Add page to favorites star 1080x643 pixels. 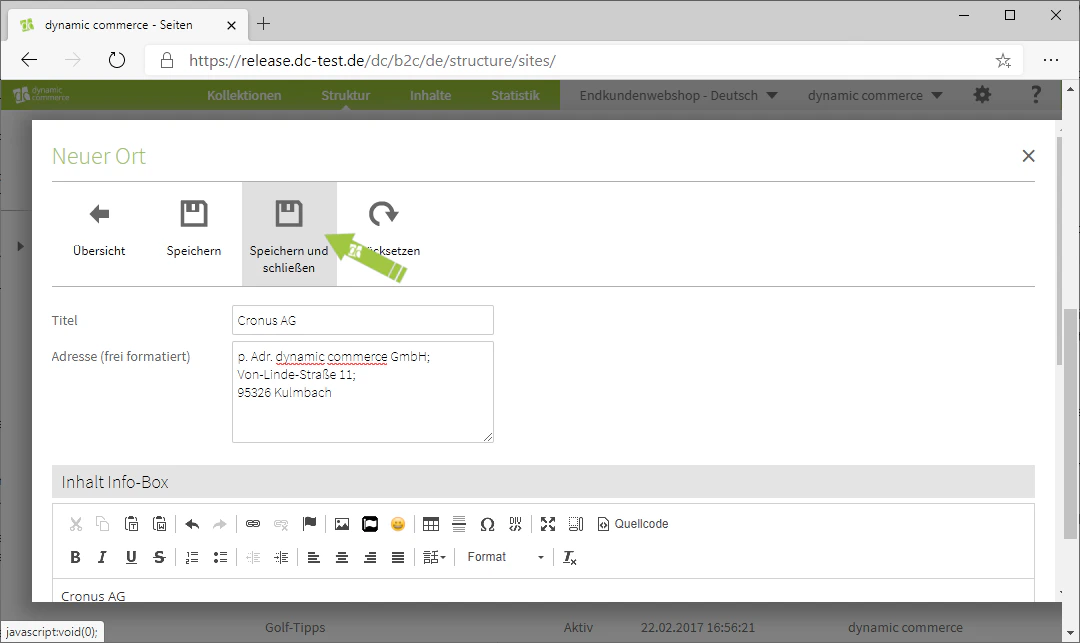(x=1003, y=61)
